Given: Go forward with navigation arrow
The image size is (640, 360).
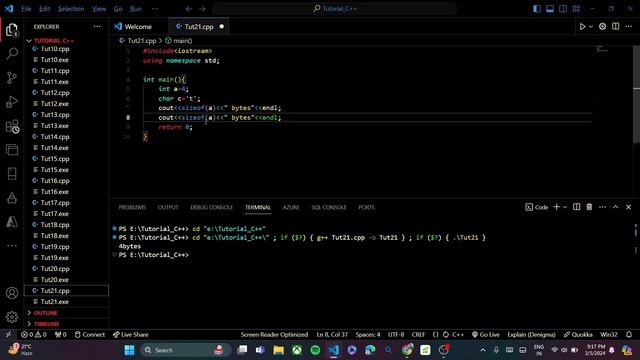Looking at the screenshot, I should click(202, 9).
